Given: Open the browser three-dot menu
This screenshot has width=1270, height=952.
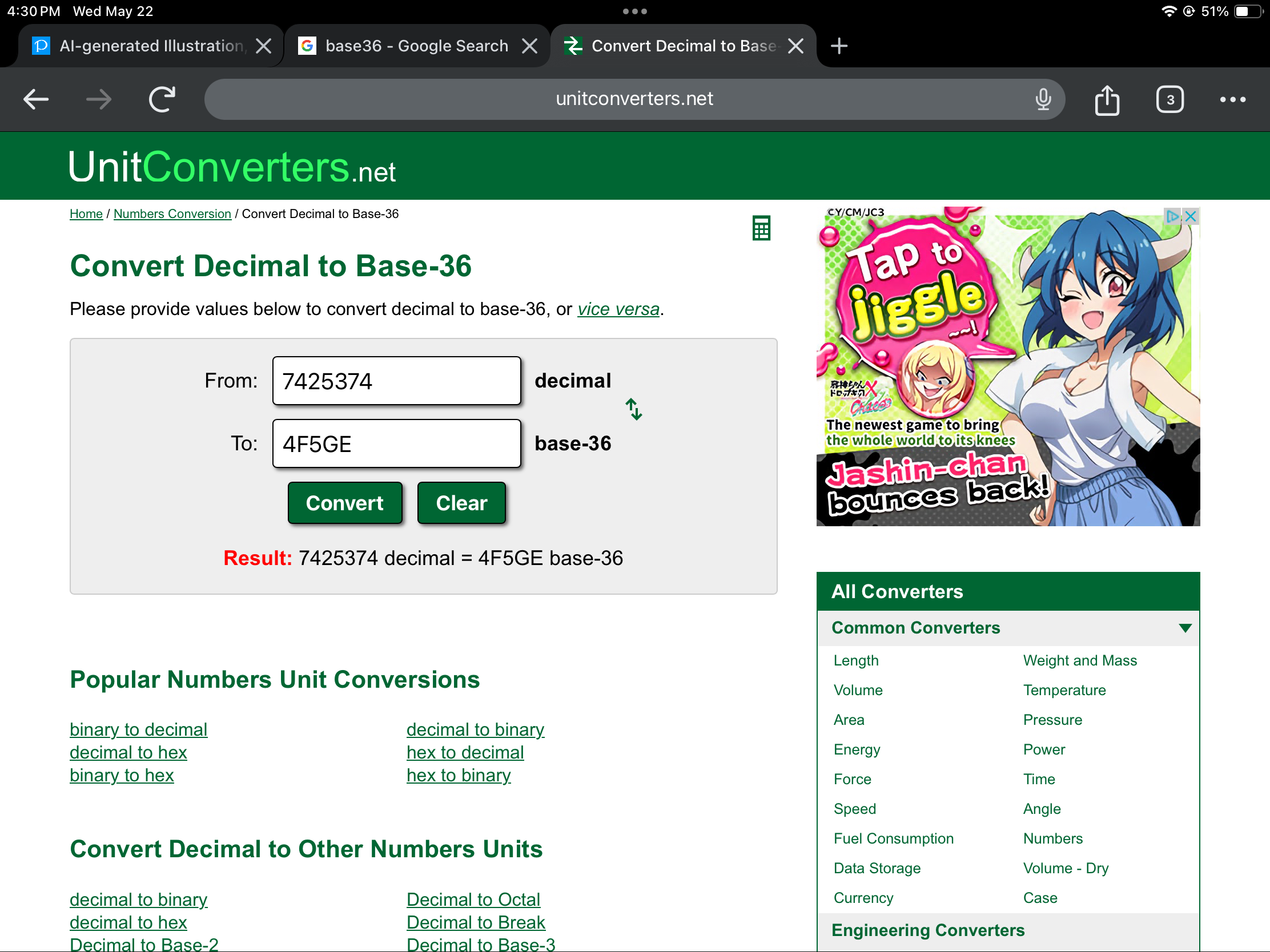Looking at the screenshot, I should coord(1232,100).
